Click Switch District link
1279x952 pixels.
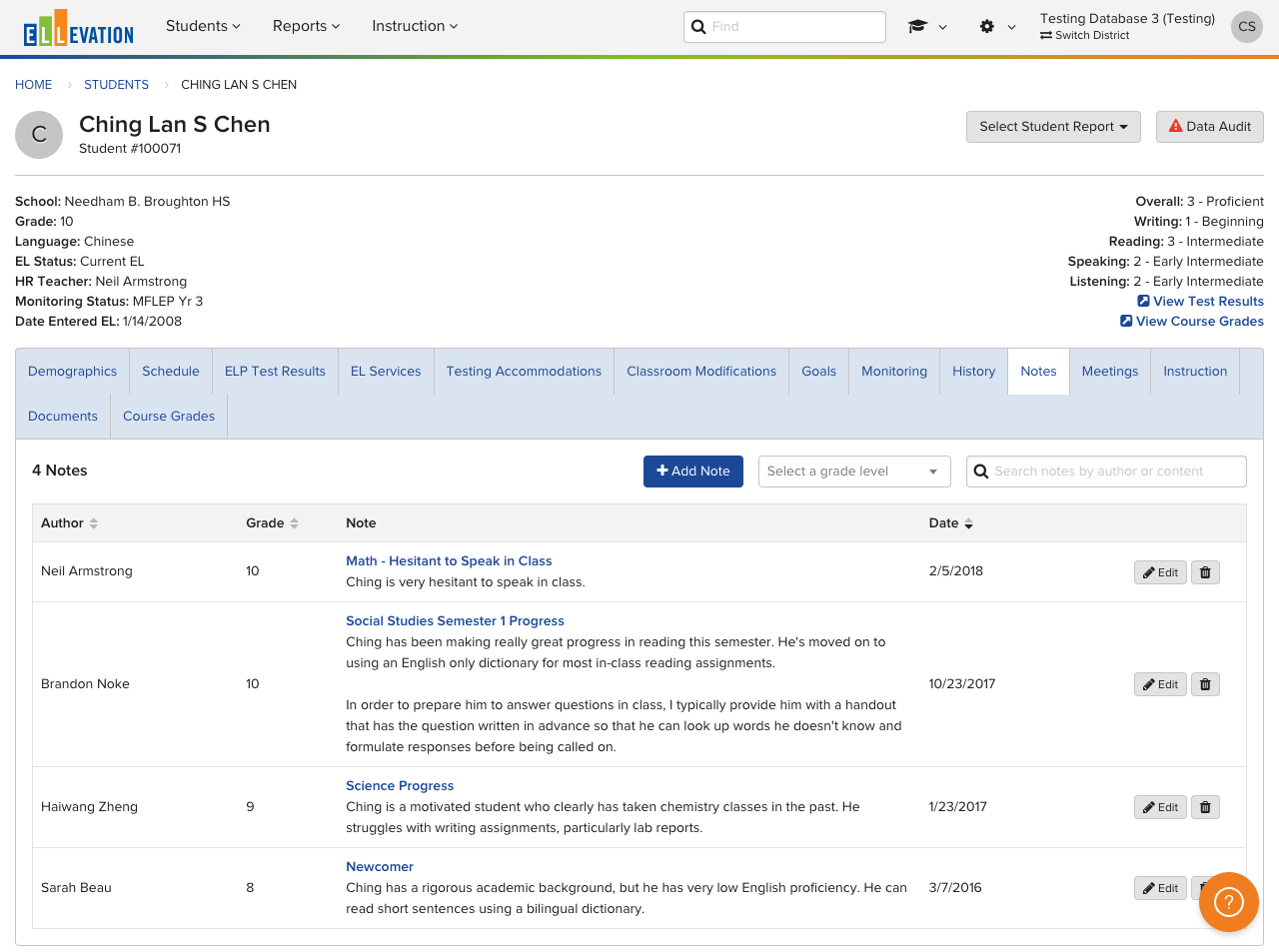click(1084, 35)
